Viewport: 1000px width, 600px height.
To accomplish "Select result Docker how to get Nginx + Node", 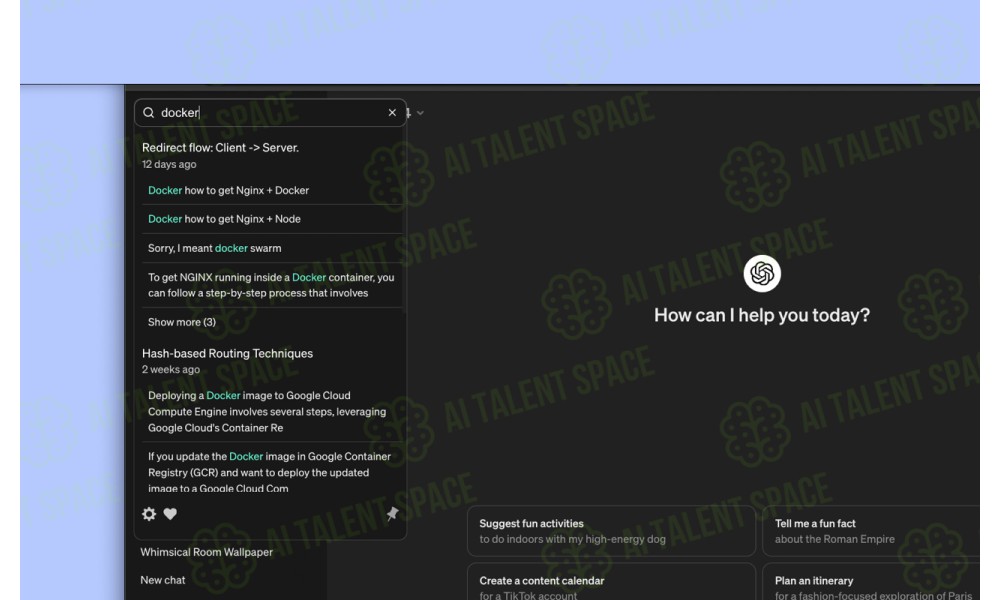I will pos(272,219).
